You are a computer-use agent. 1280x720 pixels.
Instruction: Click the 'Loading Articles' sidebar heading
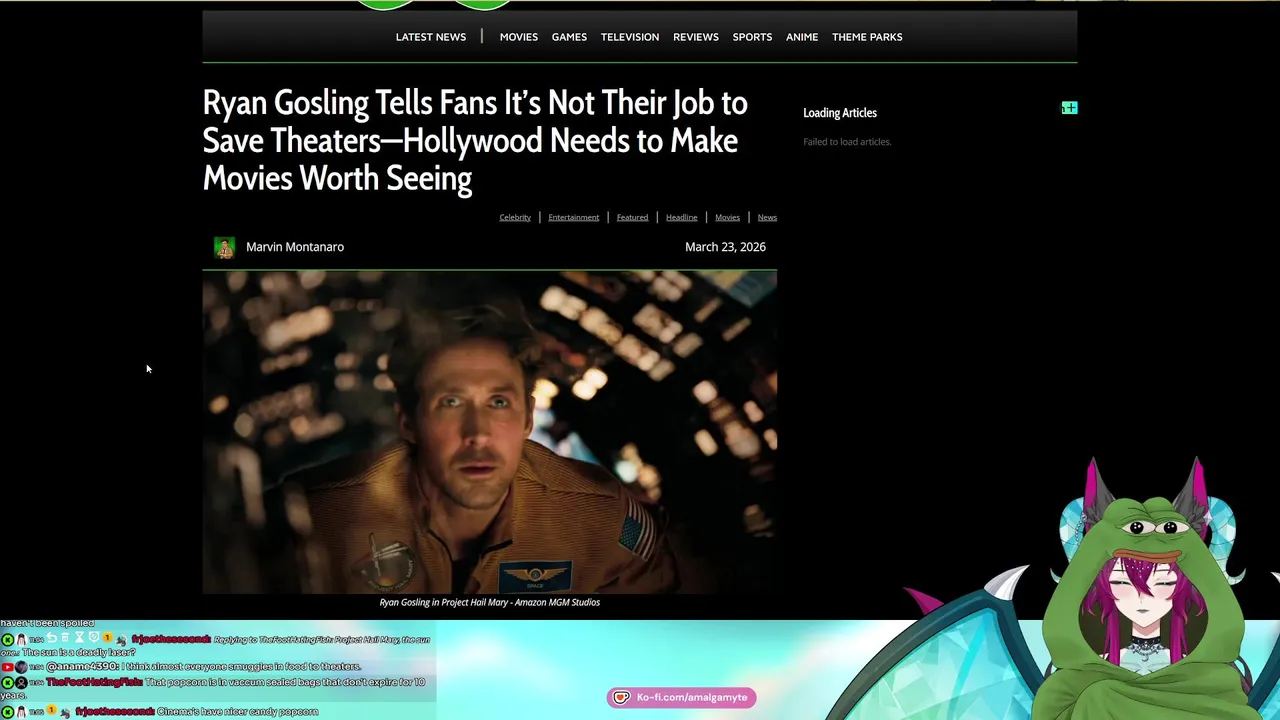[840, 113]
